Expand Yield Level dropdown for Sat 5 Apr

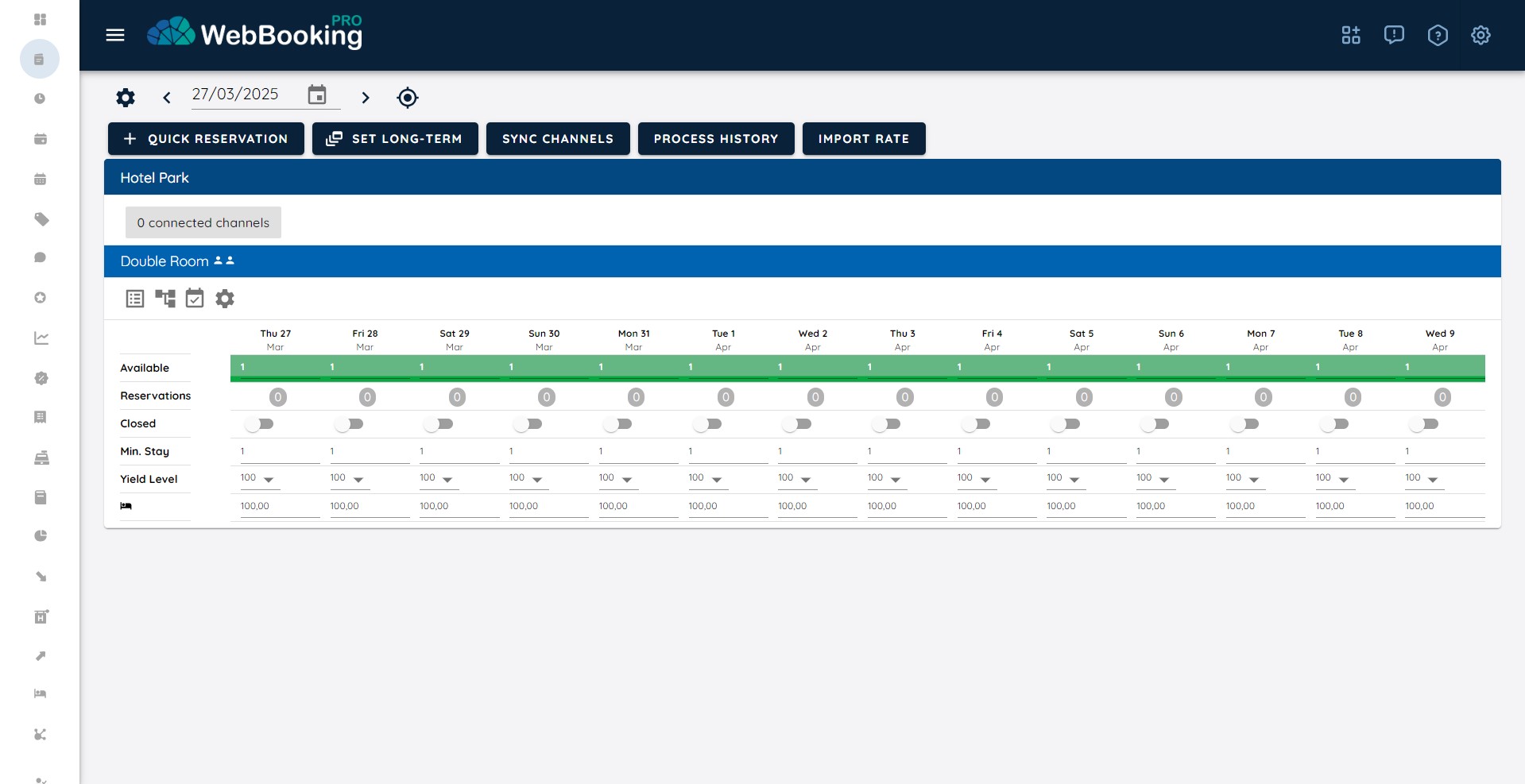pyautogui.click(x=1074, y=480)
